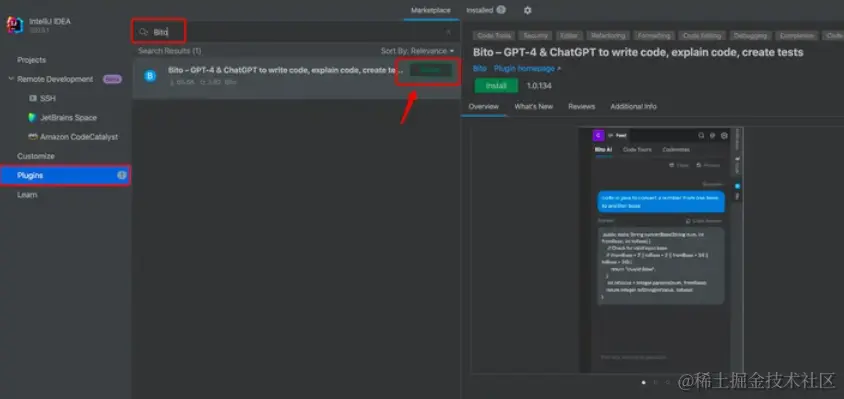Click the Completion tag

797,36
